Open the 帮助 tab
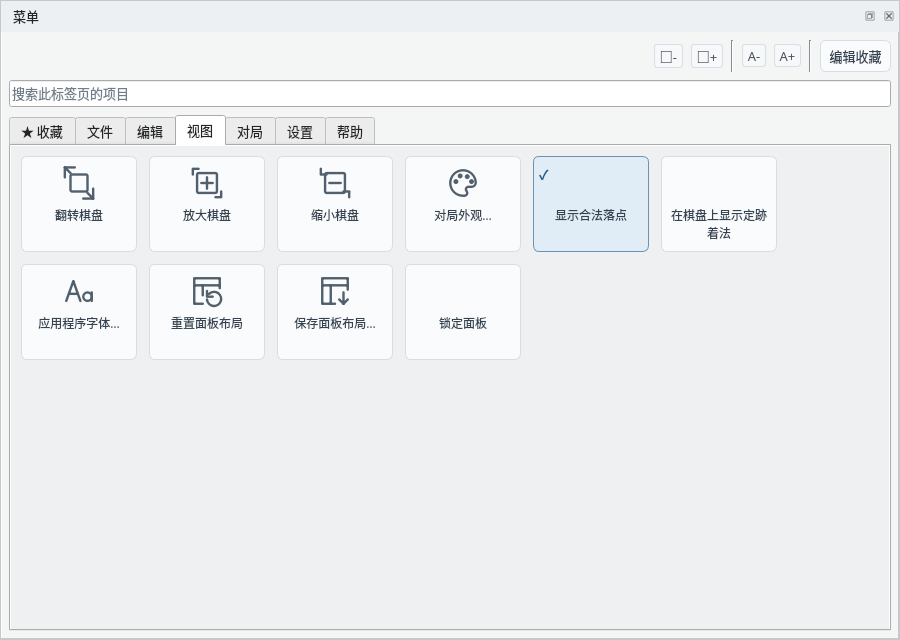900x640 pixels. pyautogui.click(x=350, y=132)
